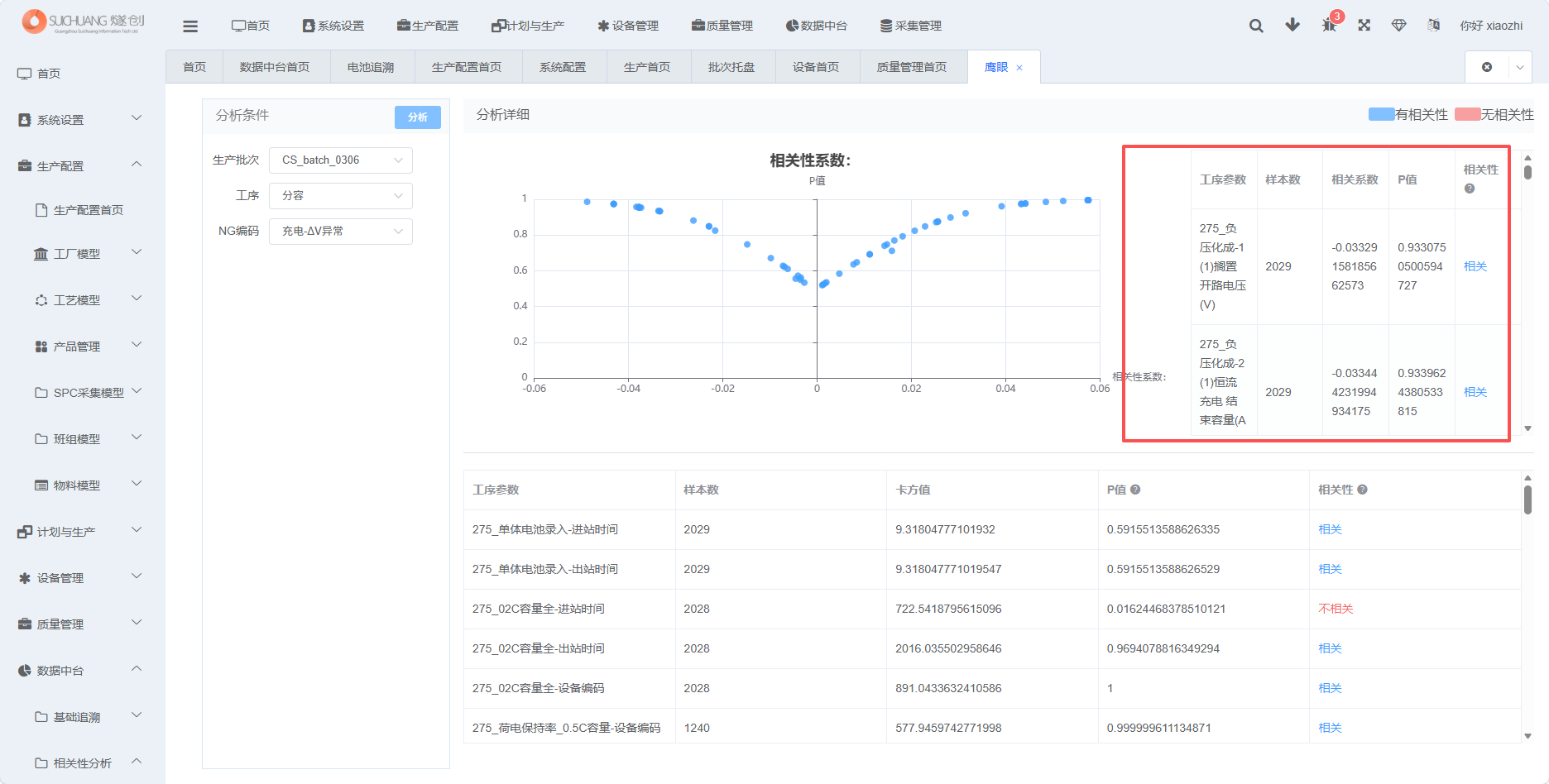Close the 鹰眼 tab with its x icon

tap(1019, 68)
